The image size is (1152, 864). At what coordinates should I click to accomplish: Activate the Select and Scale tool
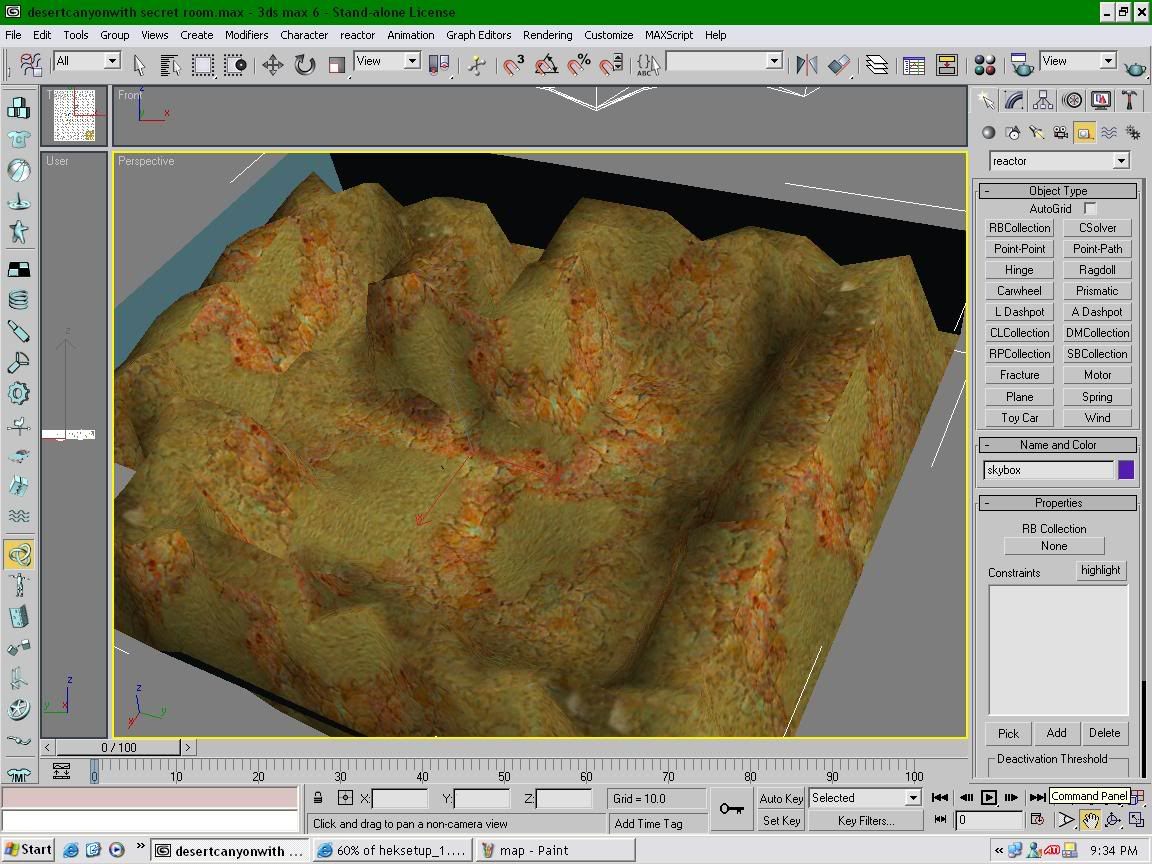point(336,65)
